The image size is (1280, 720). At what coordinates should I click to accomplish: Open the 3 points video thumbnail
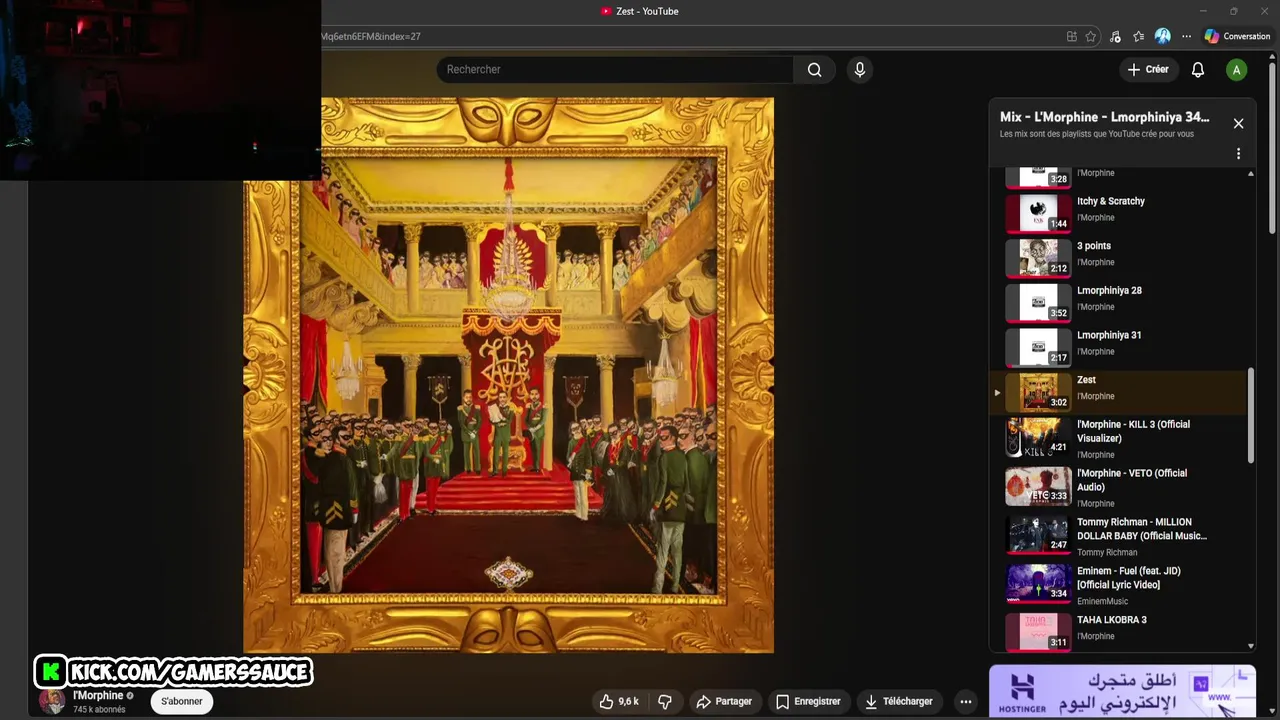[1038, 257]
